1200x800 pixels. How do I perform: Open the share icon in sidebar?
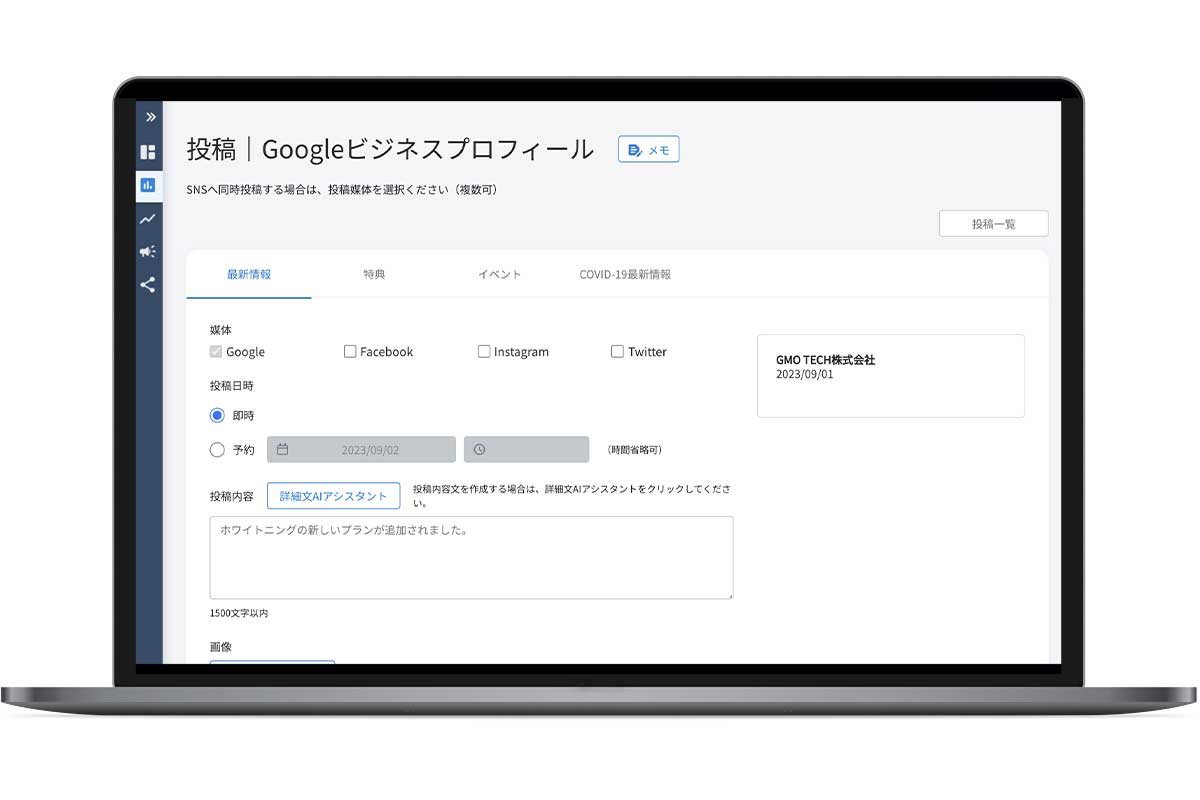coord(148,285)
